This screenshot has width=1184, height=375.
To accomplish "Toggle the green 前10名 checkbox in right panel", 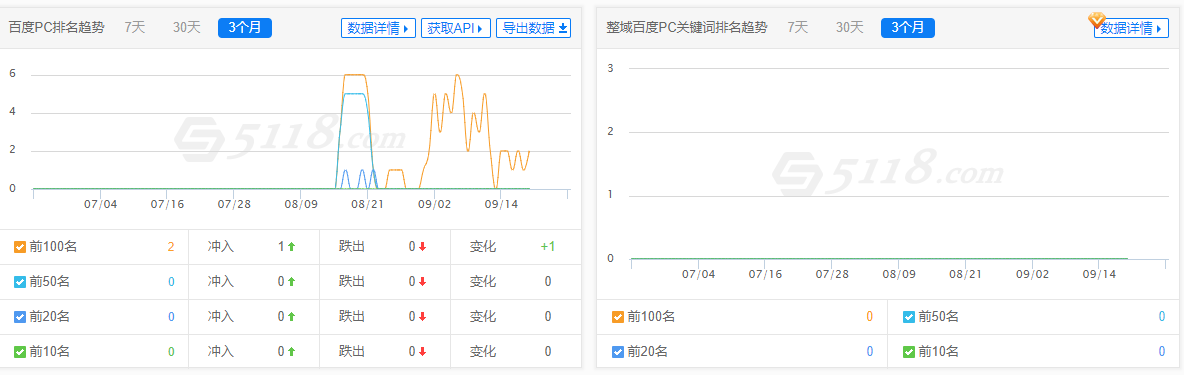I will tap(909, 351).
